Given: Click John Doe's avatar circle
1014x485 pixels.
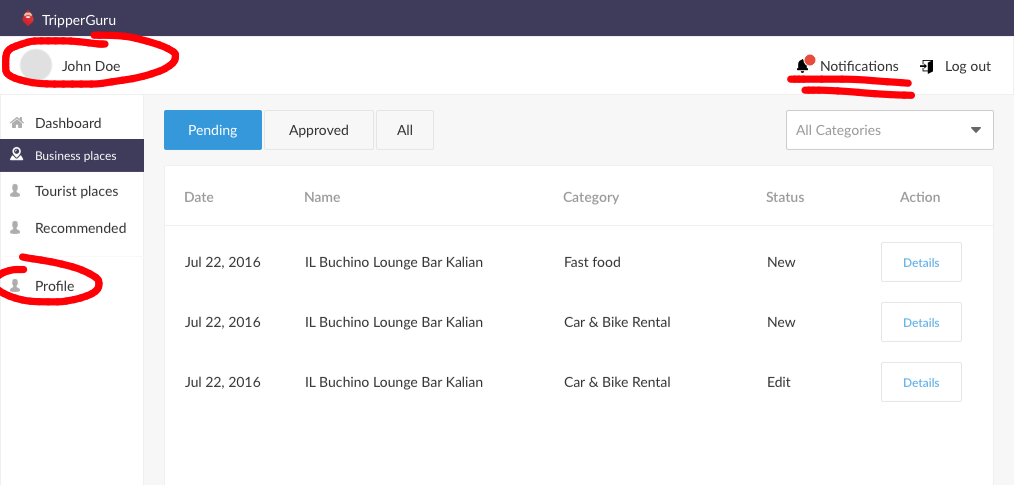Looking at the screenshot, I should point(36,65).
